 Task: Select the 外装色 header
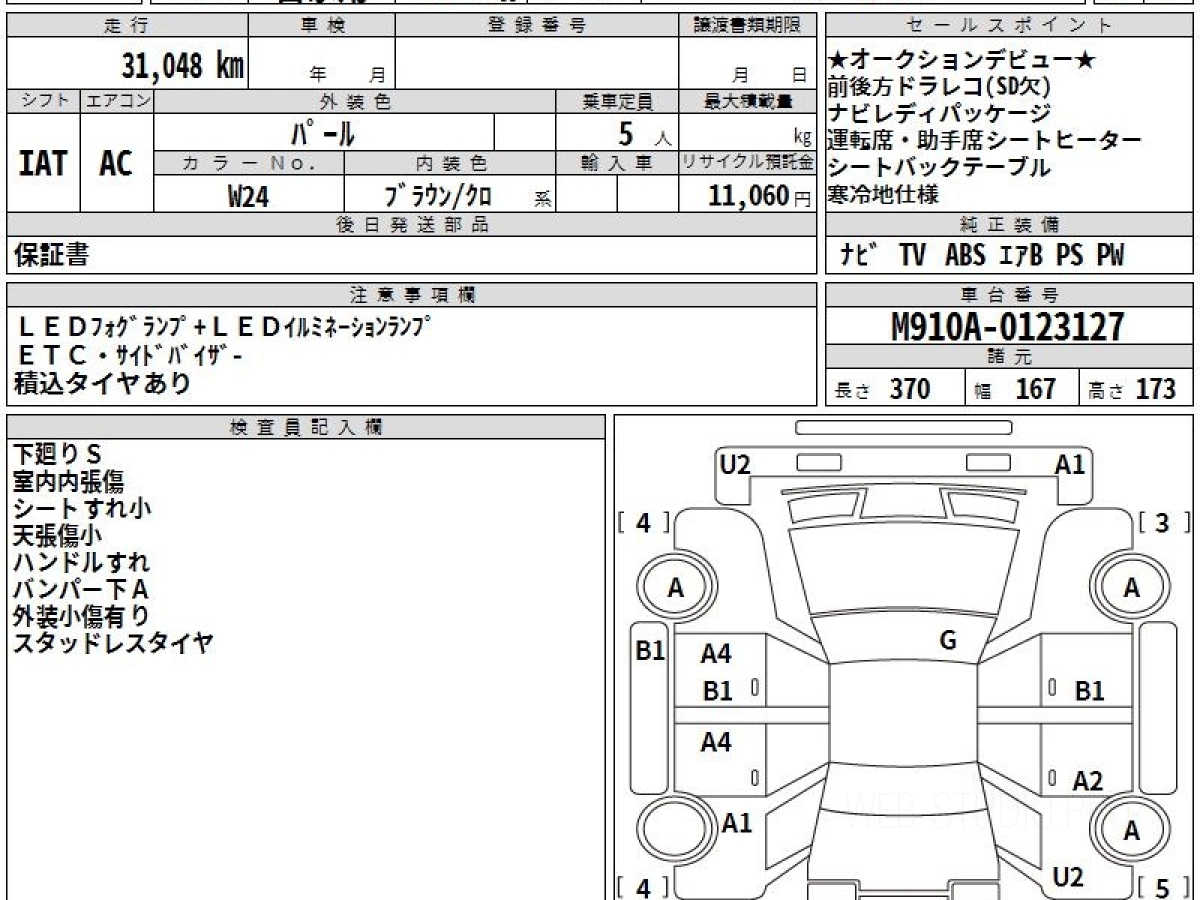[x=355, y=101]
